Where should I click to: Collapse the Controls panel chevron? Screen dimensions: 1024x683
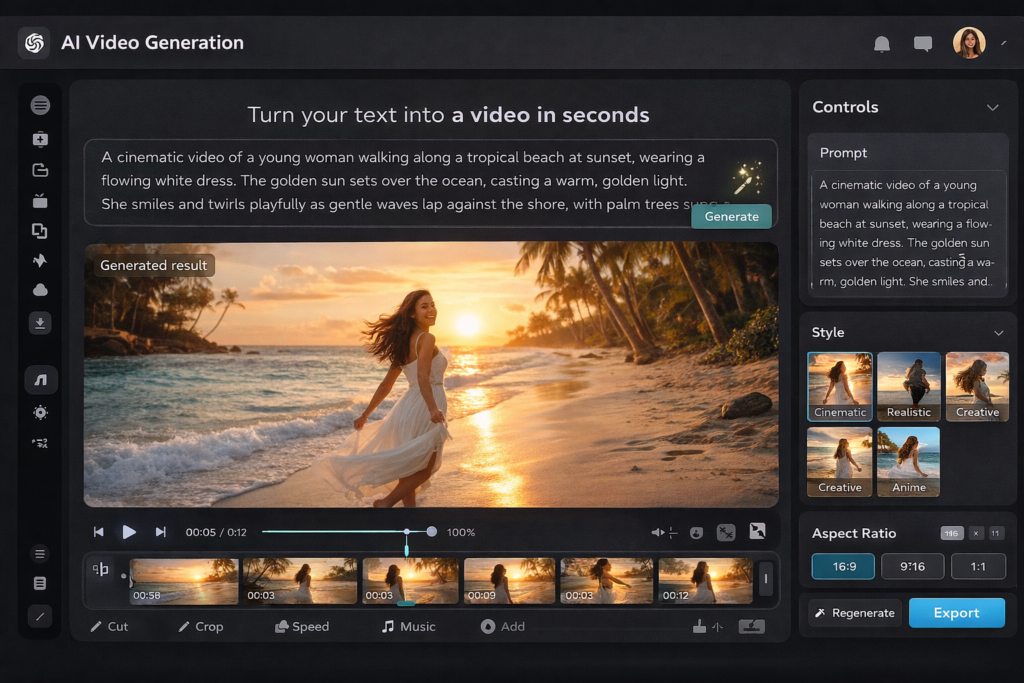992,107
